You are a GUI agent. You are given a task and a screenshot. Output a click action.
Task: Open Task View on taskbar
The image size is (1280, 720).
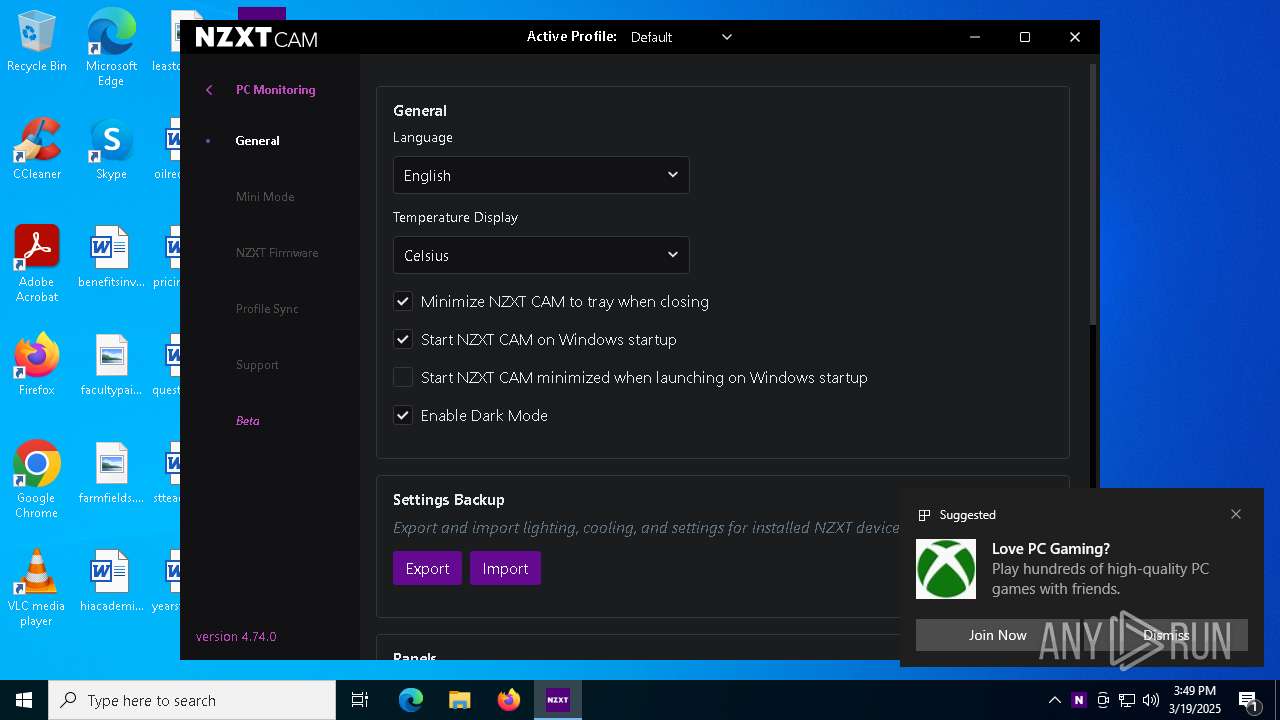pos(360,700)
